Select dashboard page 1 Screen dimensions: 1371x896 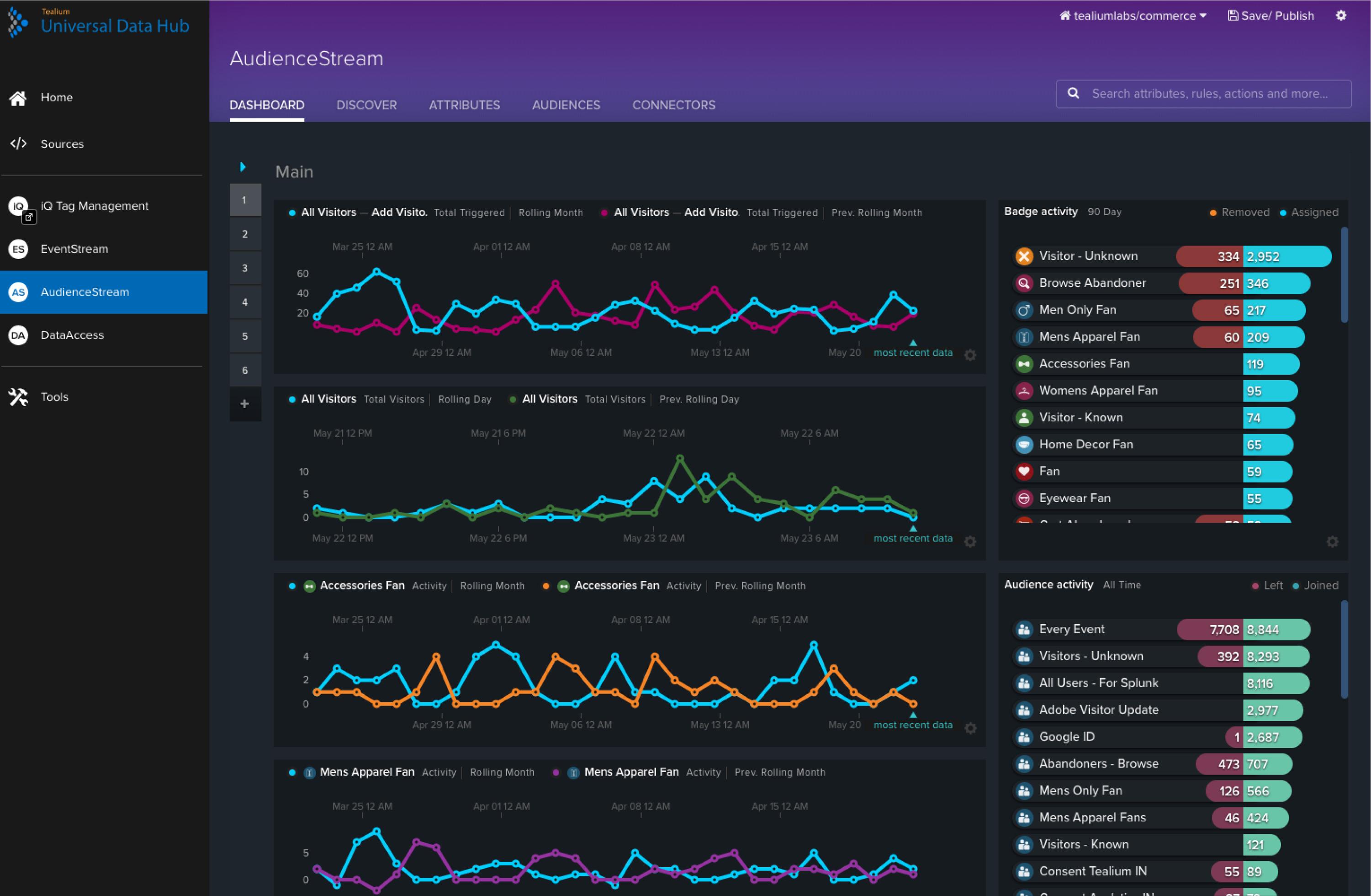[245, 200]
